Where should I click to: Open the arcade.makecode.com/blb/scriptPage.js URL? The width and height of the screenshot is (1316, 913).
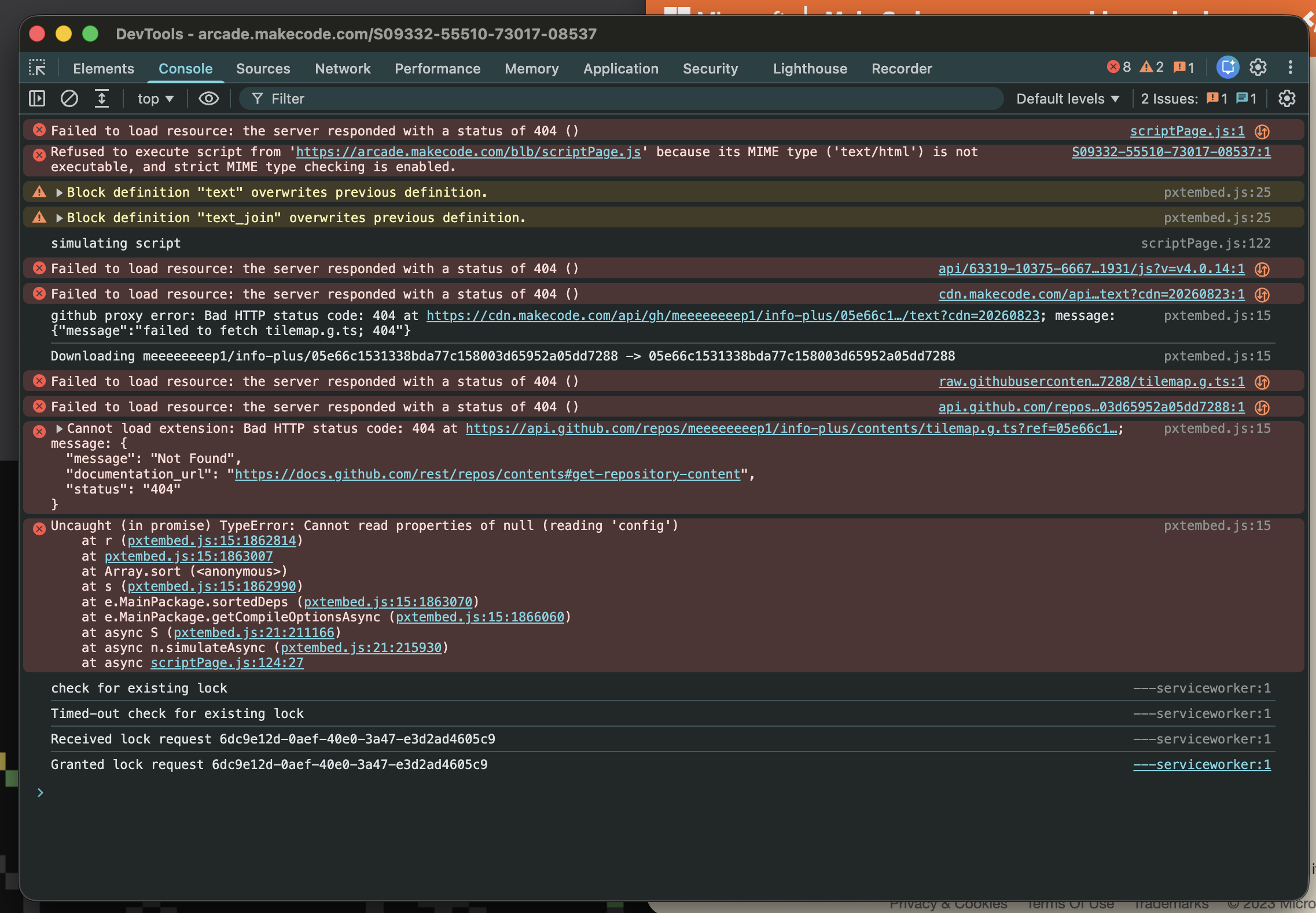pyautogui.click(x=469, y=152)
